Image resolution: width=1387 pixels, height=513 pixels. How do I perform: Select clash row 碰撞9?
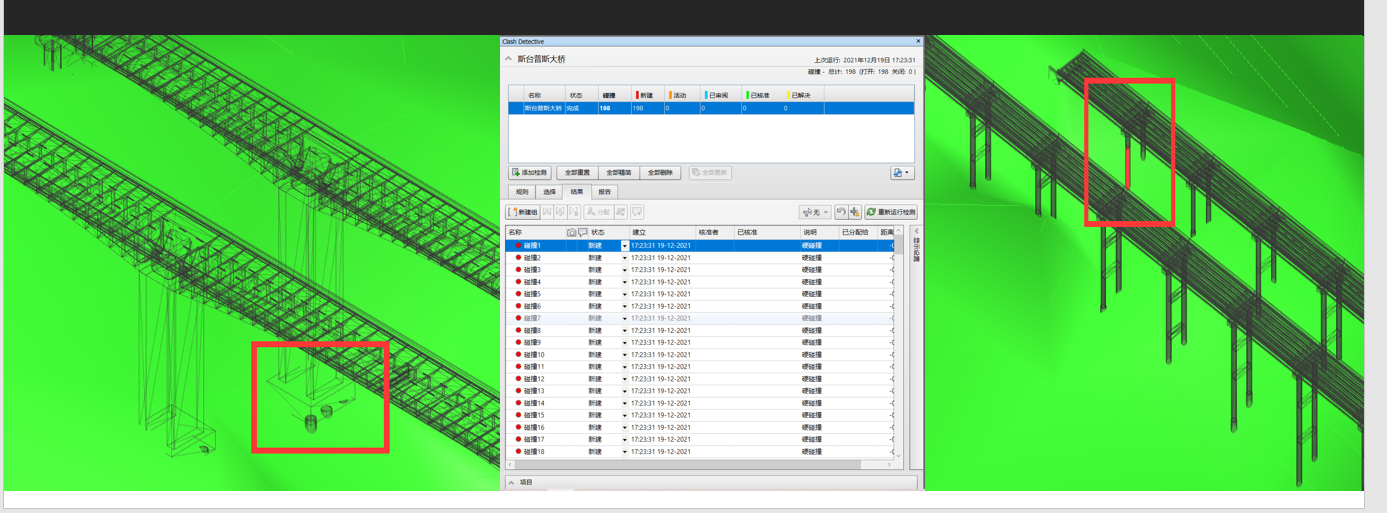700,343
